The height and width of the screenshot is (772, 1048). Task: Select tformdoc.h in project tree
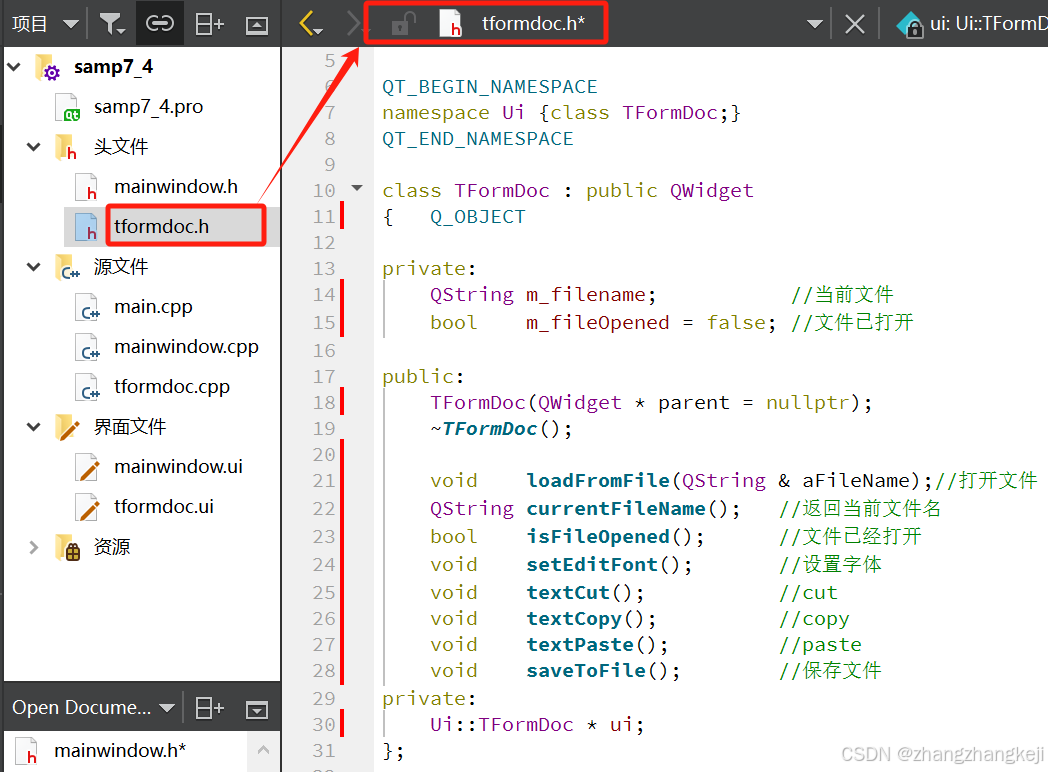tap(161, 227)
